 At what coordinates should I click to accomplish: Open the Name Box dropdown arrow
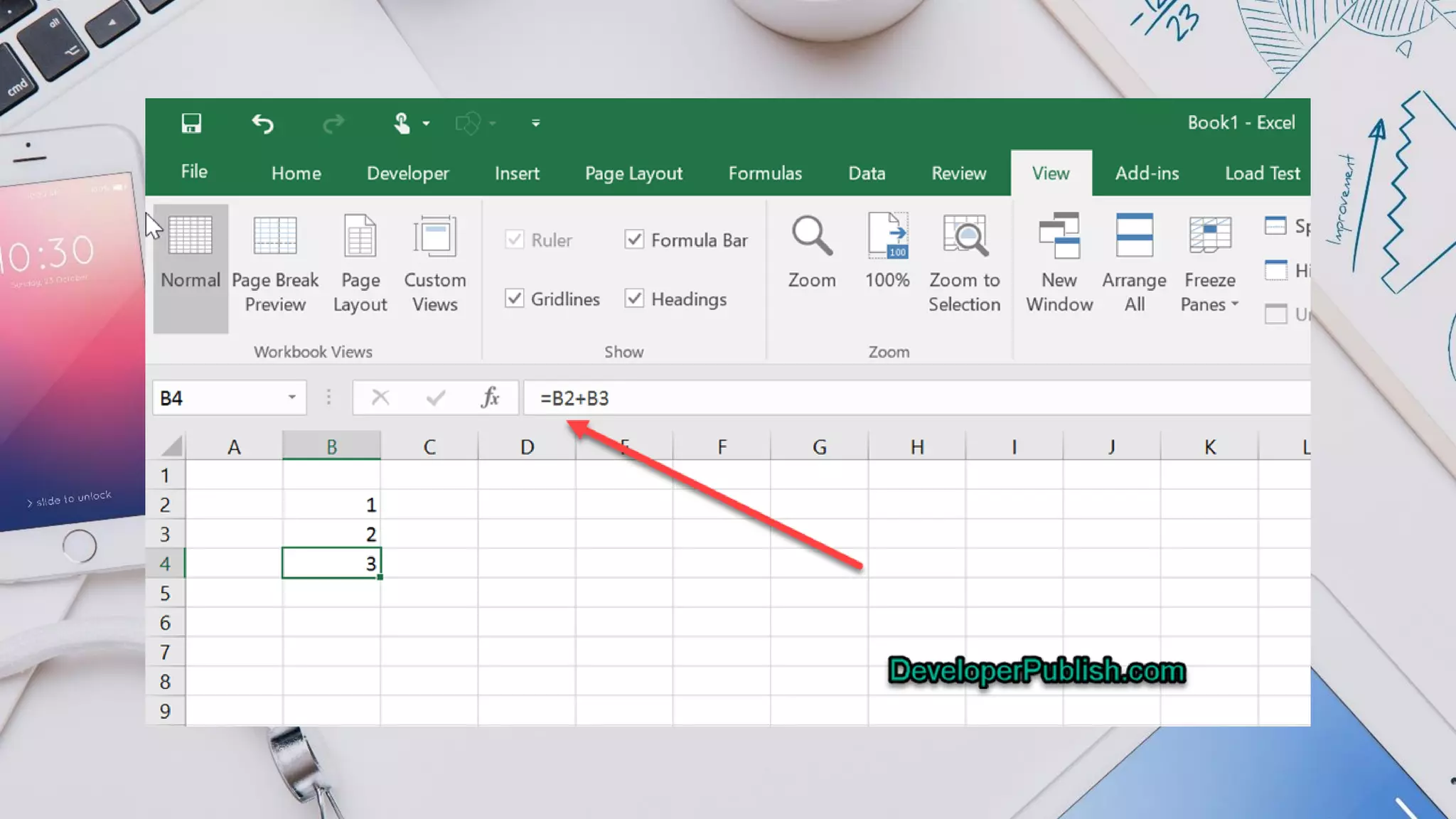coord(291,397)
